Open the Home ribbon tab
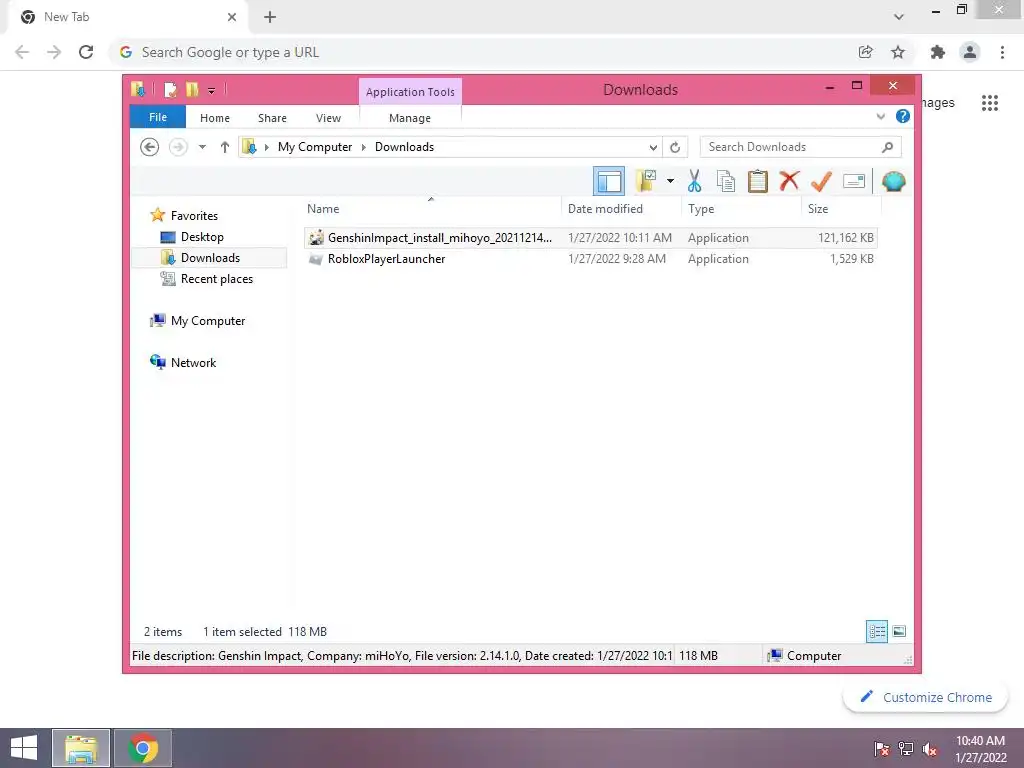 pos(215,118)
